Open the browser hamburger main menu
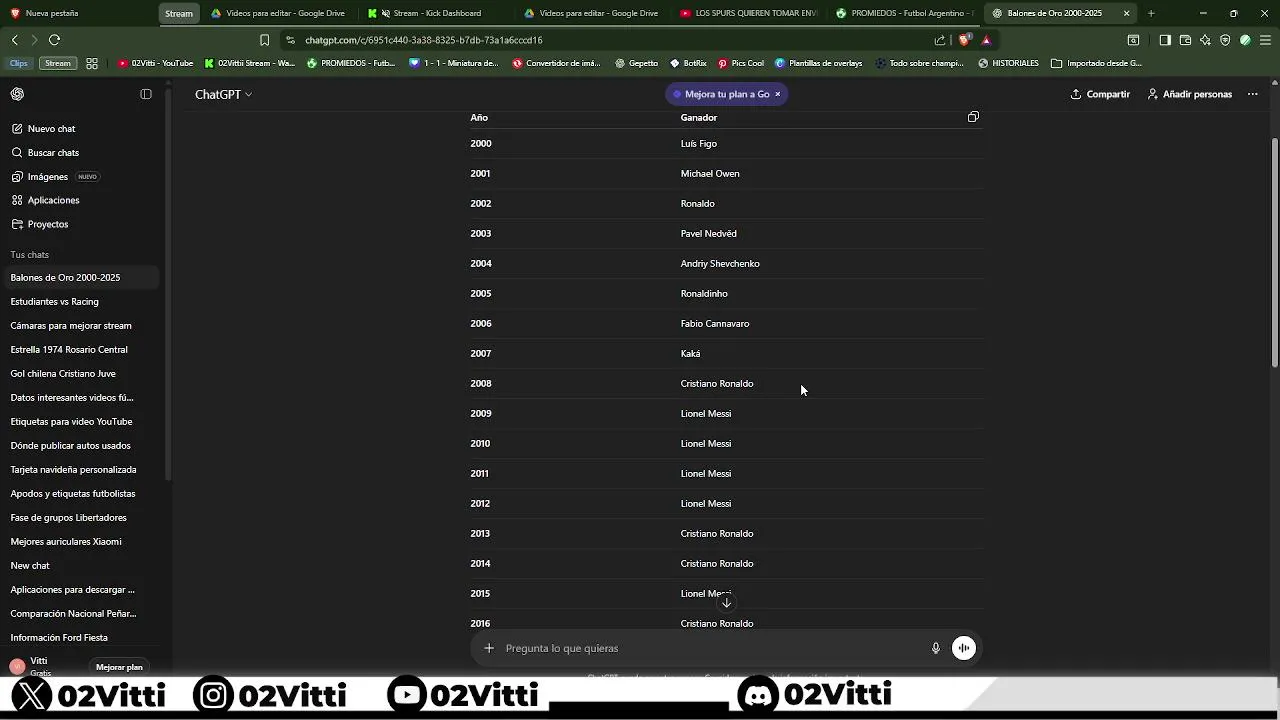 1266,40
